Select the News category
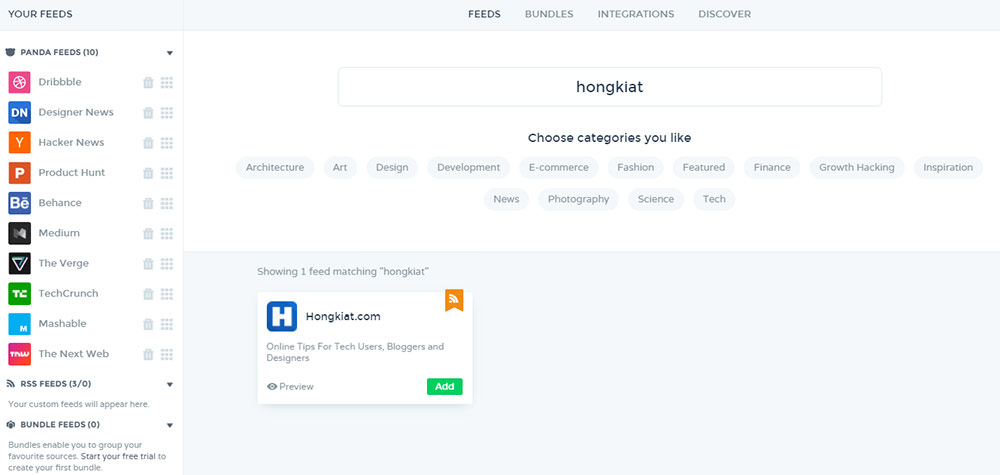The width and height of the screenshot is (1000, 475). (x=506, y=199)
